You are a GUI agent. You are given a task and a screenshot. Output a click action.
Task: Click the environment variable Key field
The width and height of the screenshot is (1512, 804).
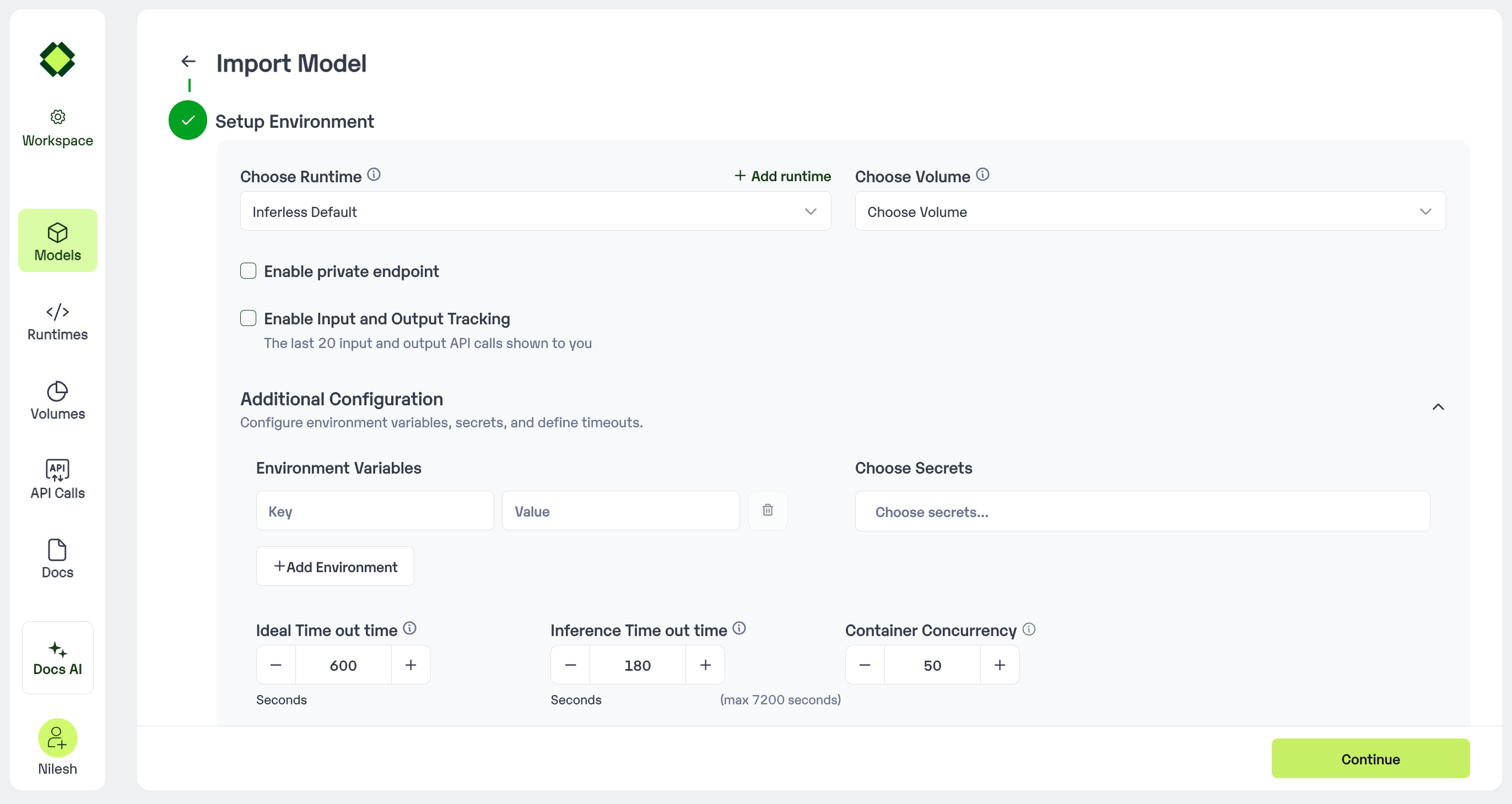[375, 511]
